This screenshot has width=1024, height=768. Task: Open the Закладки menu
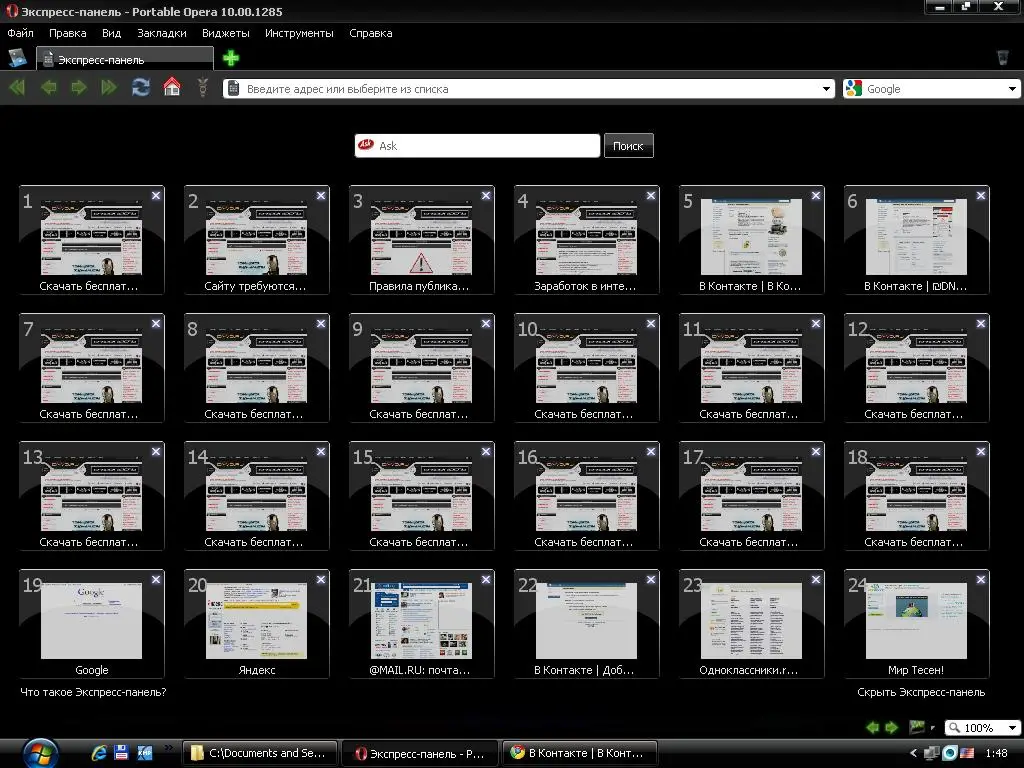pyautogui.click(x=162, y=33)
